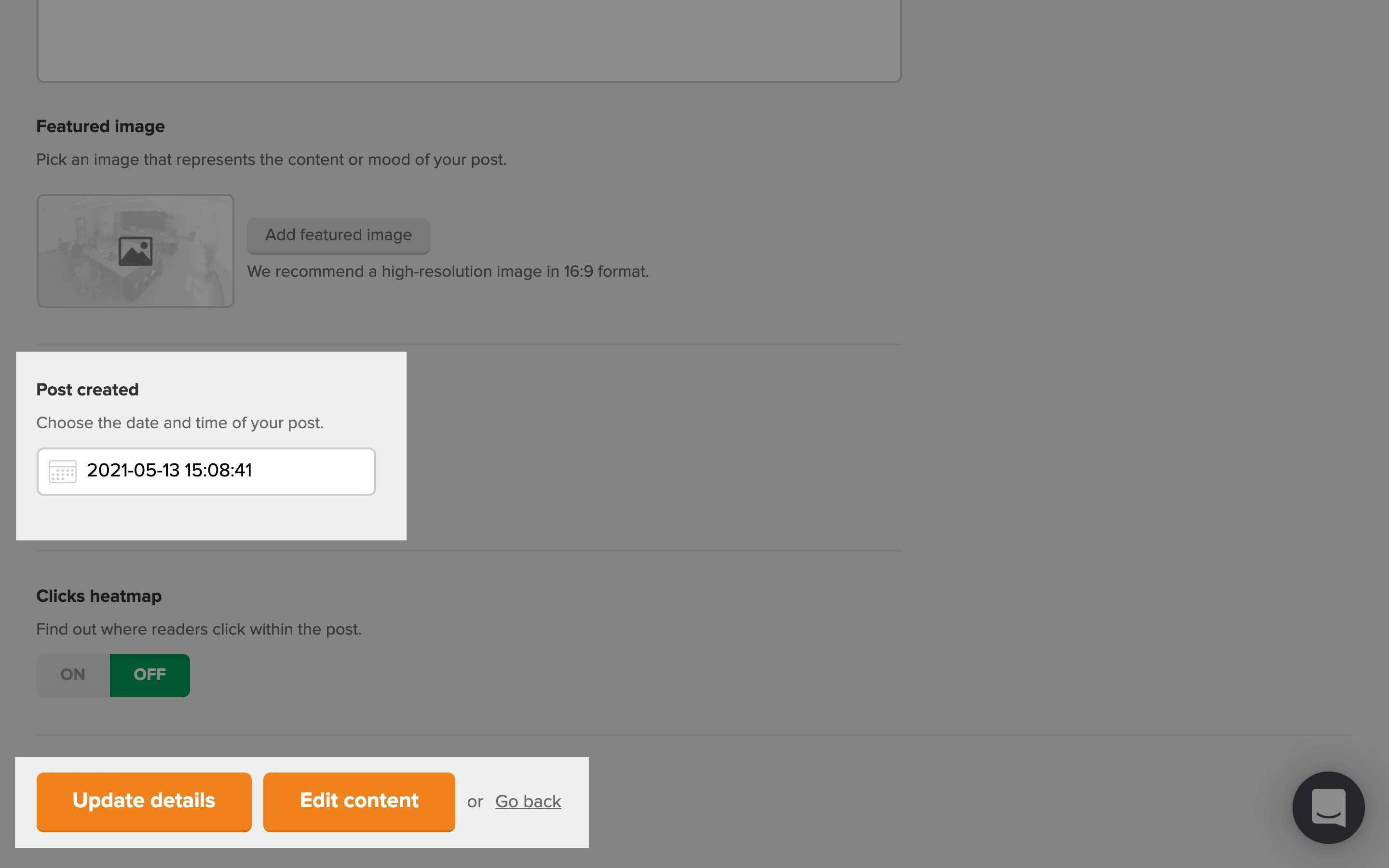
Task: Click inside the large text area at top
Action: click(468, 40)
